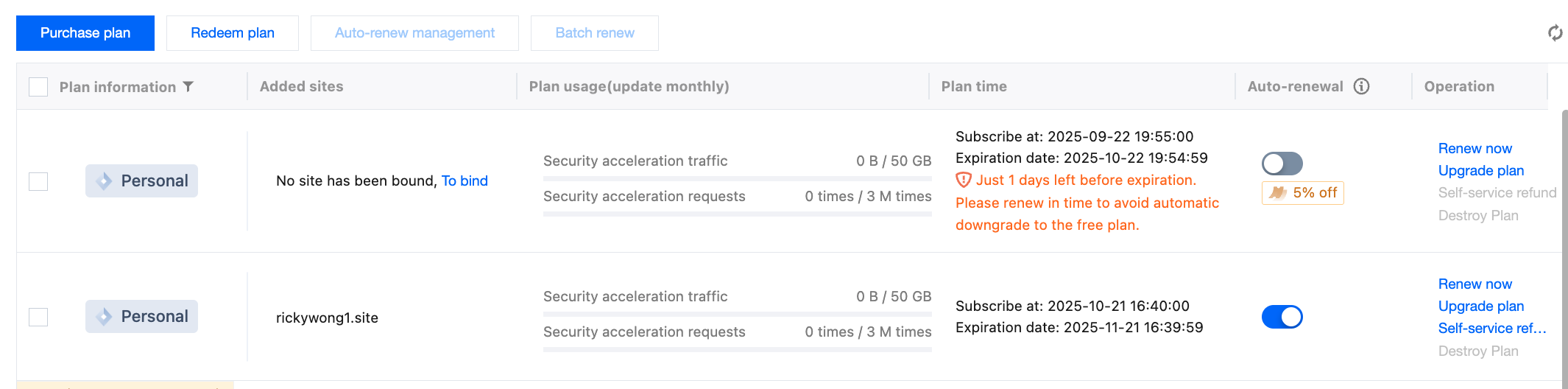1568x389 pixels.
Task: Click the Purchase plan button
Action: (x=85, y=33)
